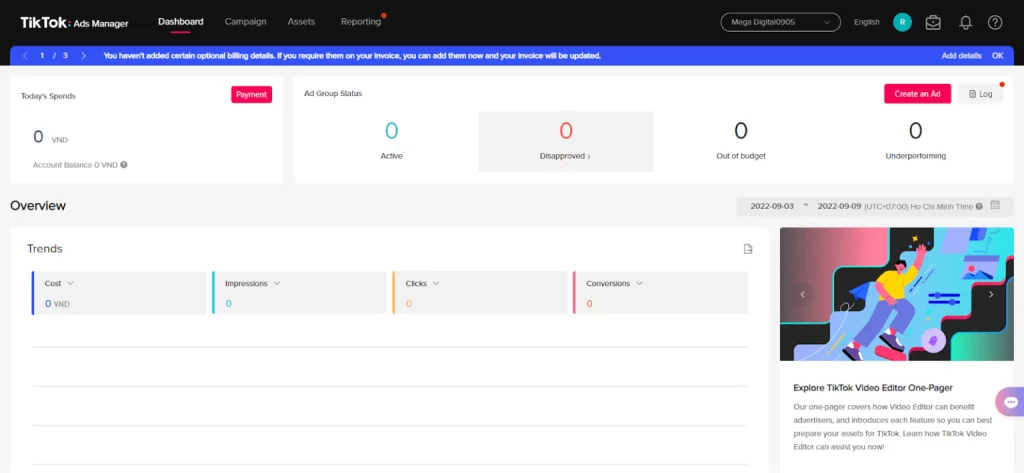Expand the Clicks metric dropdown
This screenshot has width=1024, height=473.
(x=436, y=284)
